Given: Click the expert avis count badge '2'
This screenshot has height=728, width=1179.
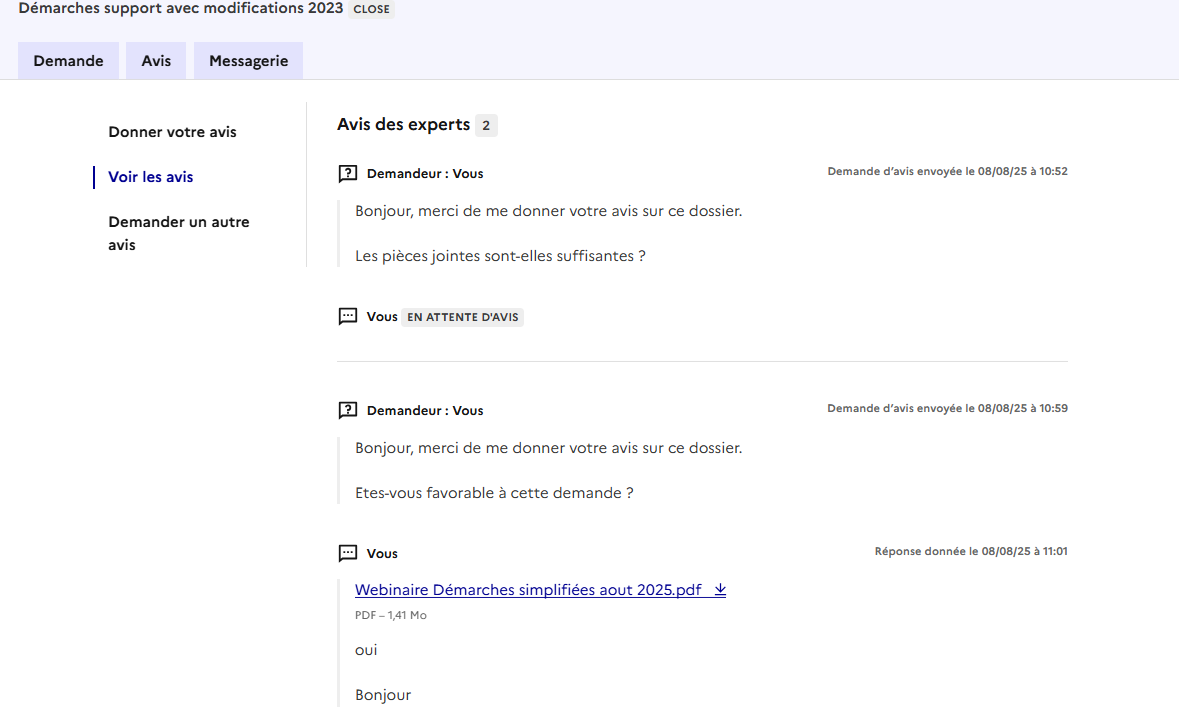Looking at the screenshot, I should click(x=486, y=125).
